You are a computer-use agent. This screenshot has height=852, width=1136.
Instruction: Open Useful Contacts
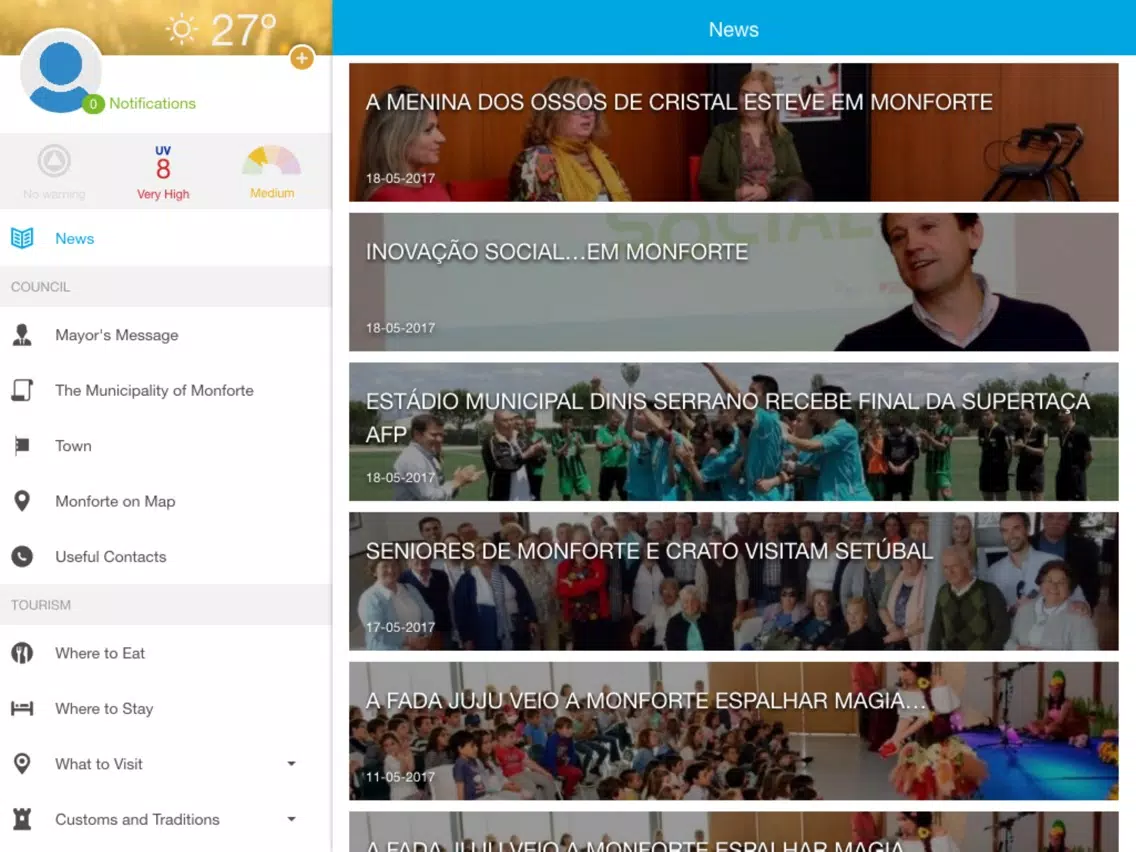(166, 556)
